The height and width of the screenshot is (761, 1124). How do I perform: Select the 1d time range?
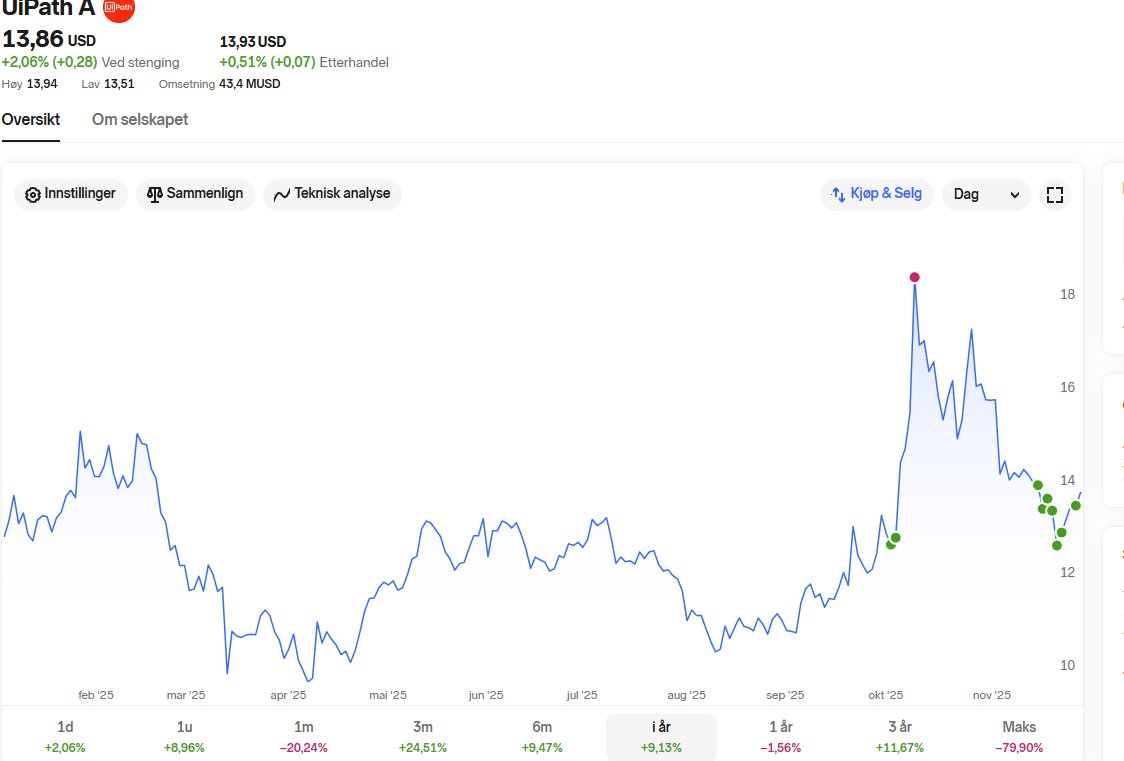65,737
